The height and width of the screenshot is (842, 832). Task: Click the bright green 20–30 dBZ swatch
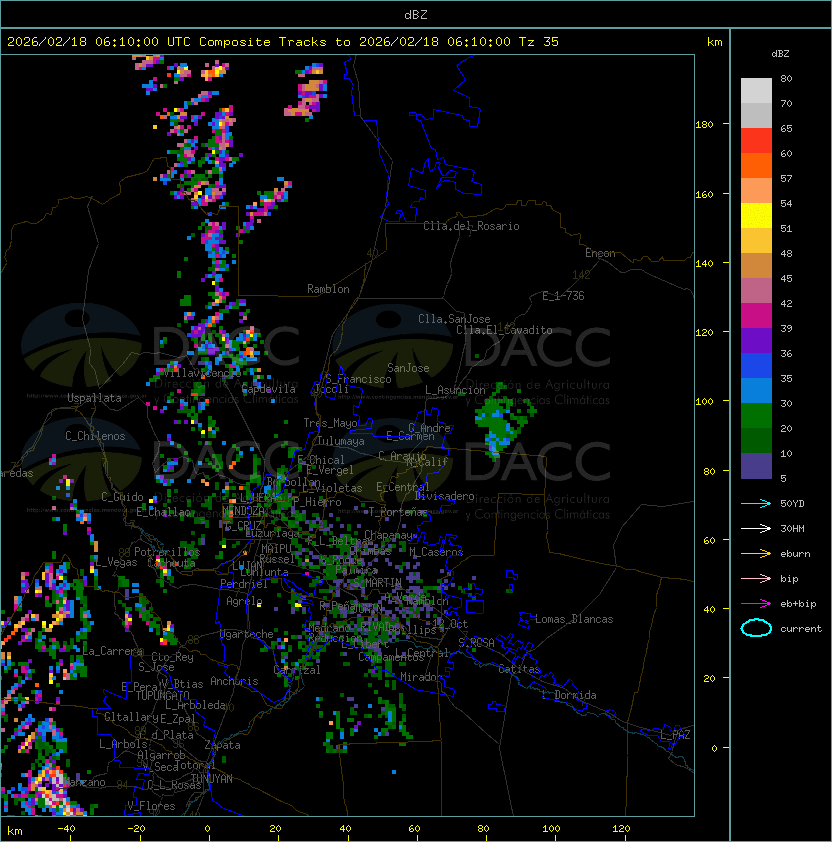coord(756,416)
